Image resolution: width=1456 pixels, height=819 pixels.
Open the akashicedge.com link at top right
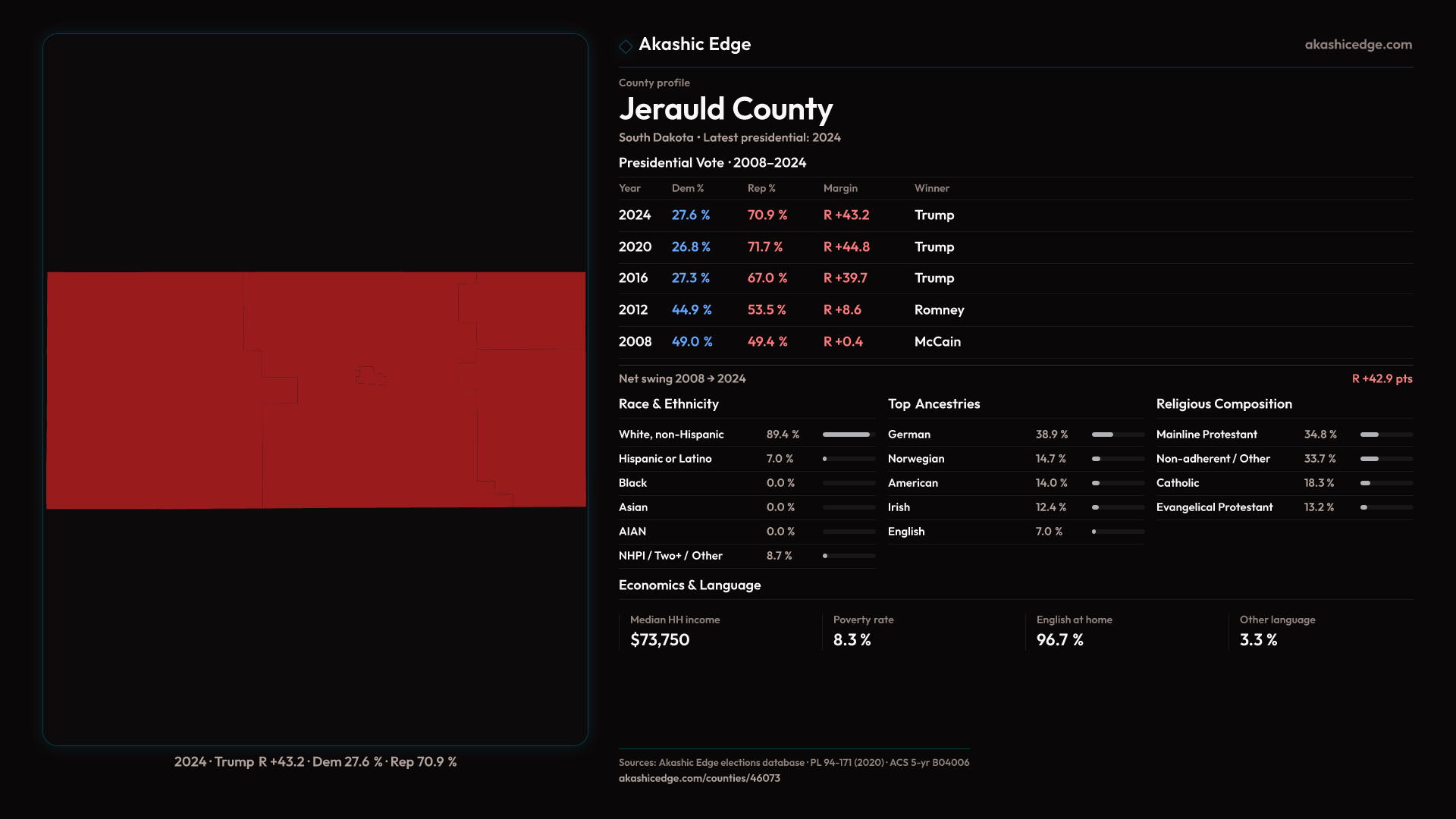pyautogui.click(x=1357, y=45)
